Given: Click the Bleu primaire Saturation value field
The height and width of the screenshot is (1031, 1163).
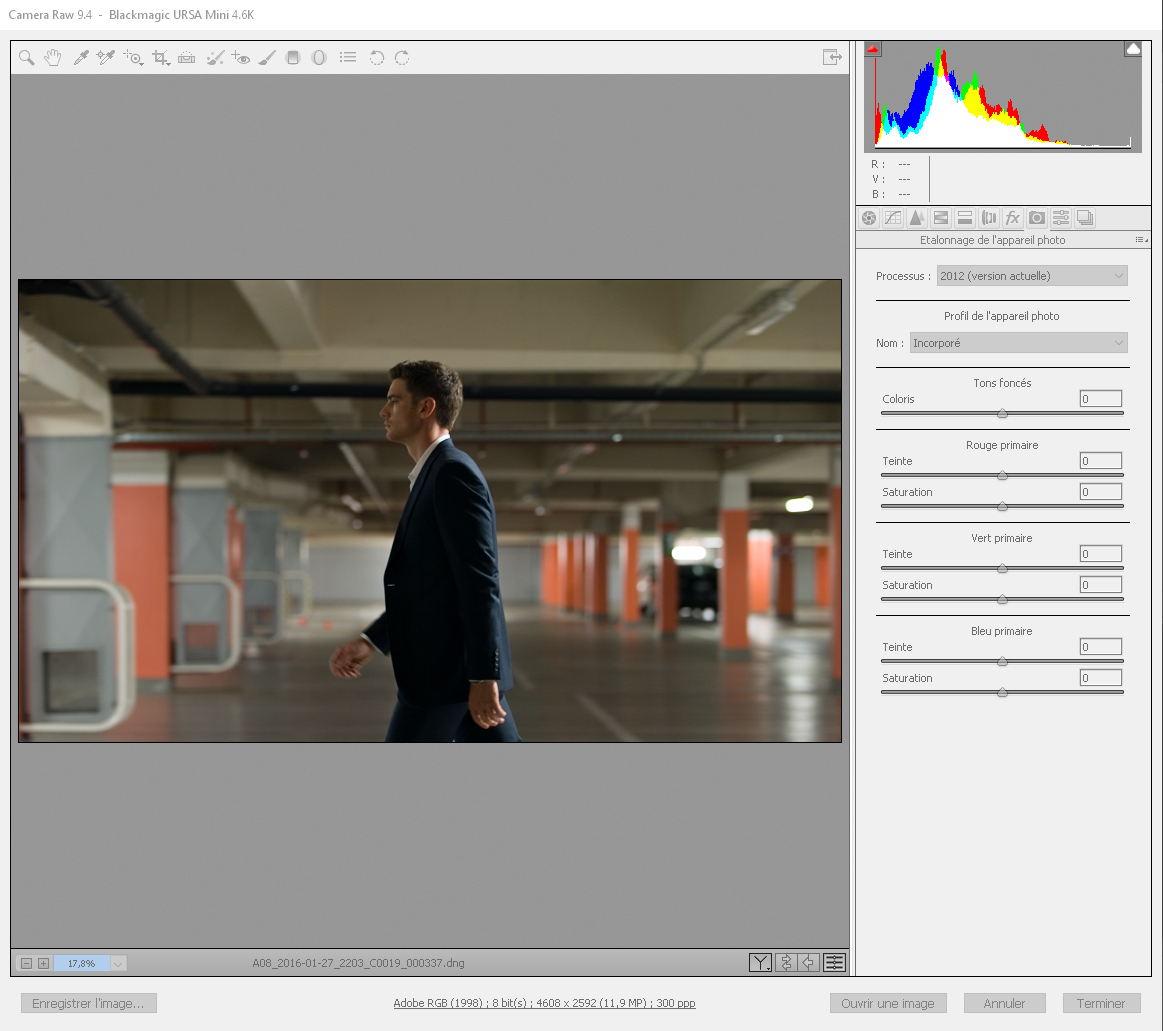Looking at the screenshot, I should (1101, 678).
